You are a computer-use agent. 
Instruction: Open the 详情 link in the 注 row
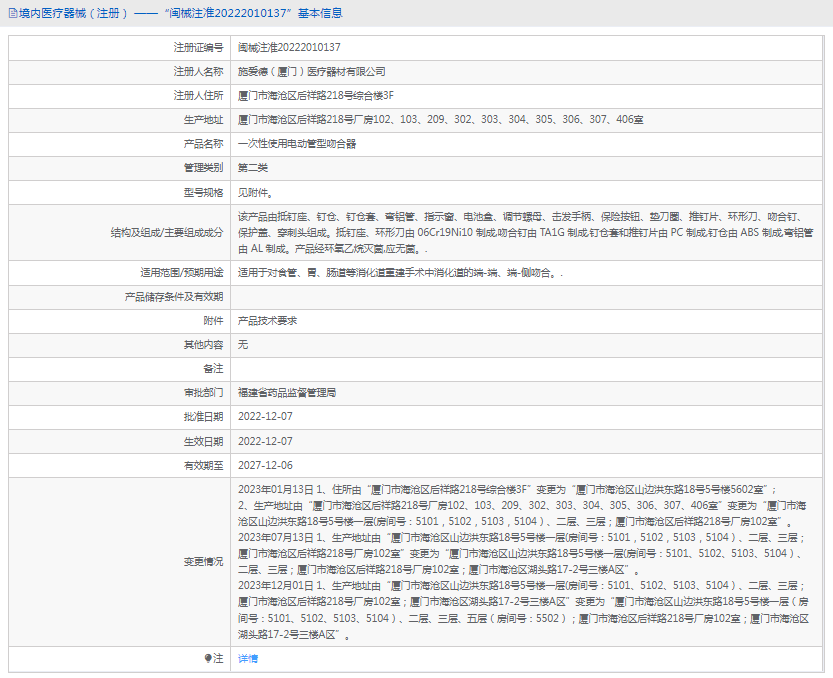(x=248, y=658)
